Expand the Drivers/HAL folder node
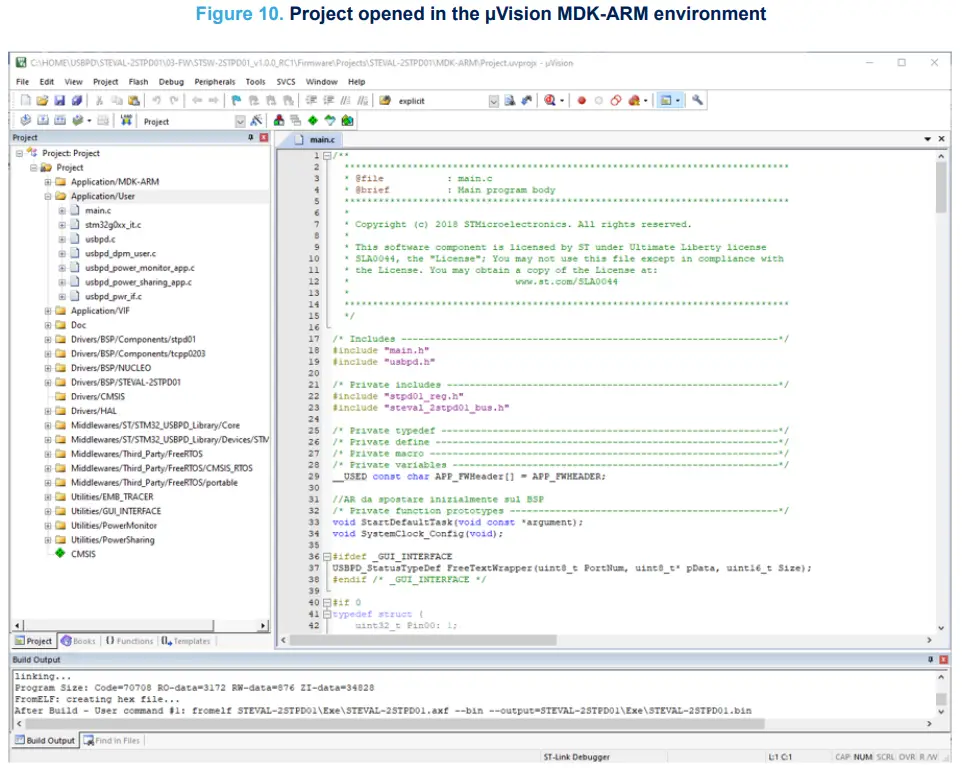Image resolution: width=962 pixels, height=768 pixels. 48,411
